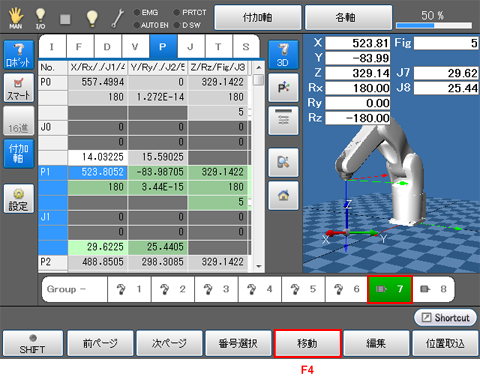Image resolution: width=480 pixels, height=376 pixels.
Task: Click the wrench maintenance icon
Action: [x=117, y=18]
